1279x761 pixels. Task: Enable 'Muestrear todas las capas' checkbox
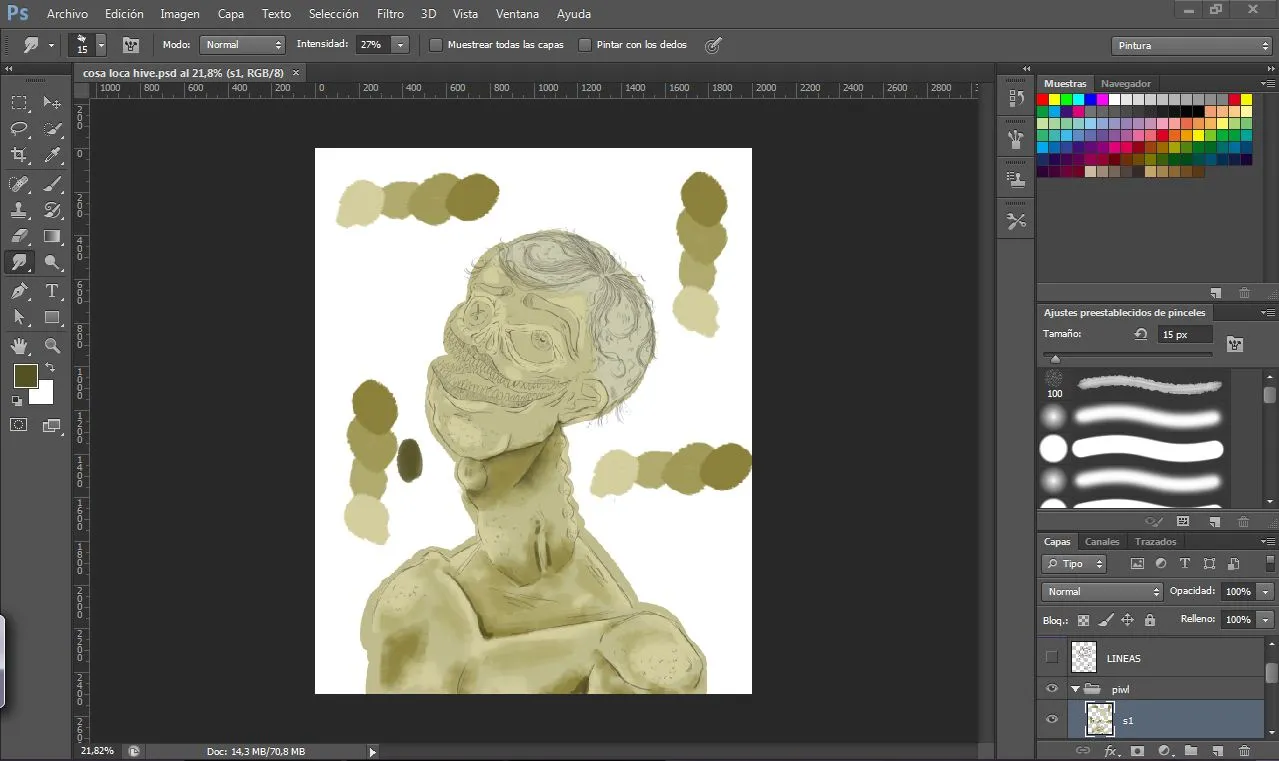[x=436, y=45]
